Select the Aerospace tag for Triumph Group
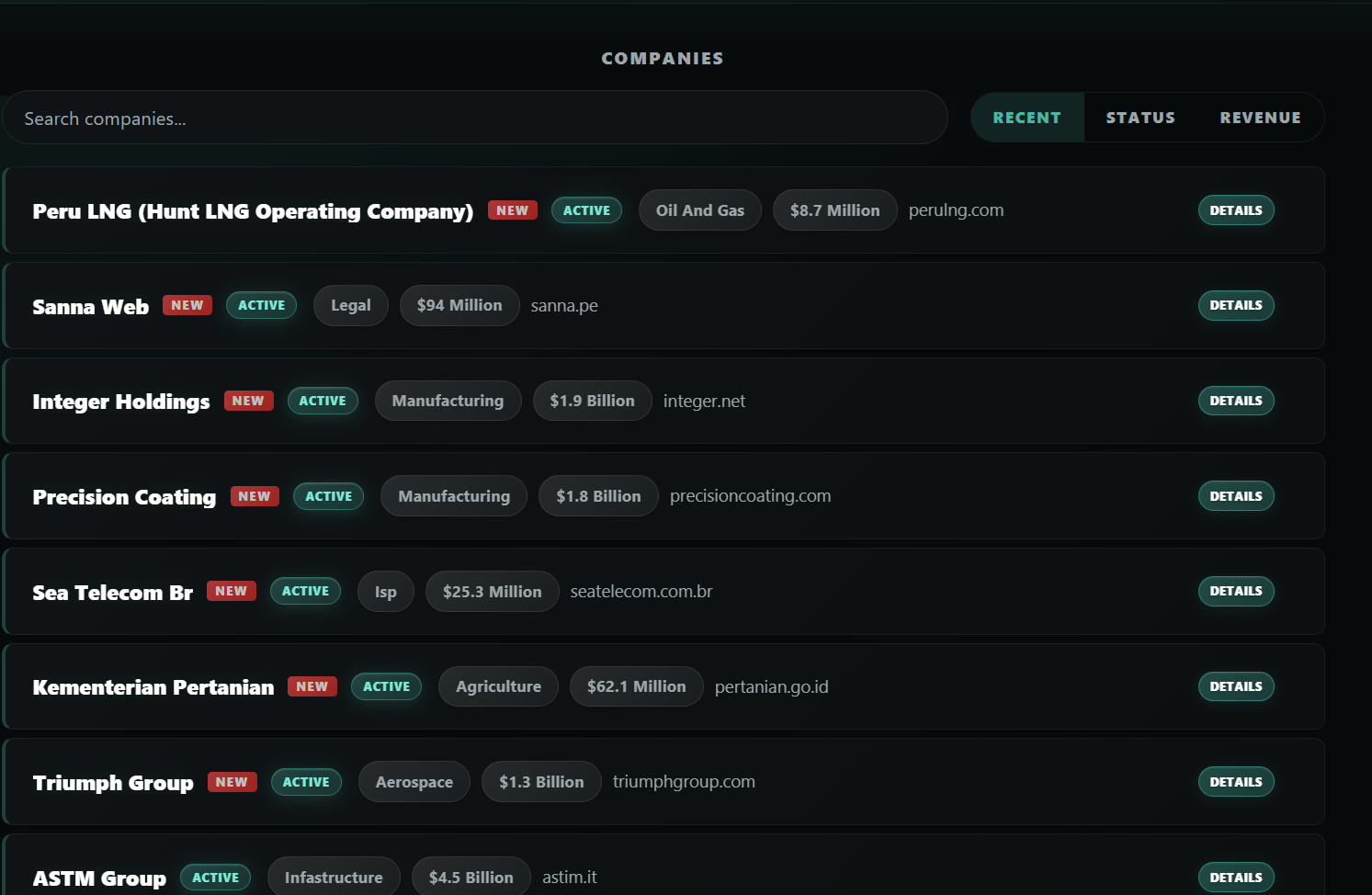The width and height of the screenshot is (1372, 895). tap(414, 781)
